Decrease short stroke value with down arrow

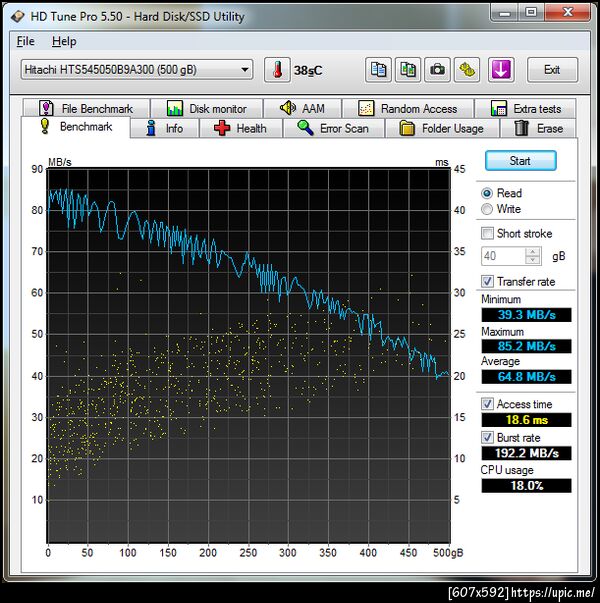coord(533,260)
